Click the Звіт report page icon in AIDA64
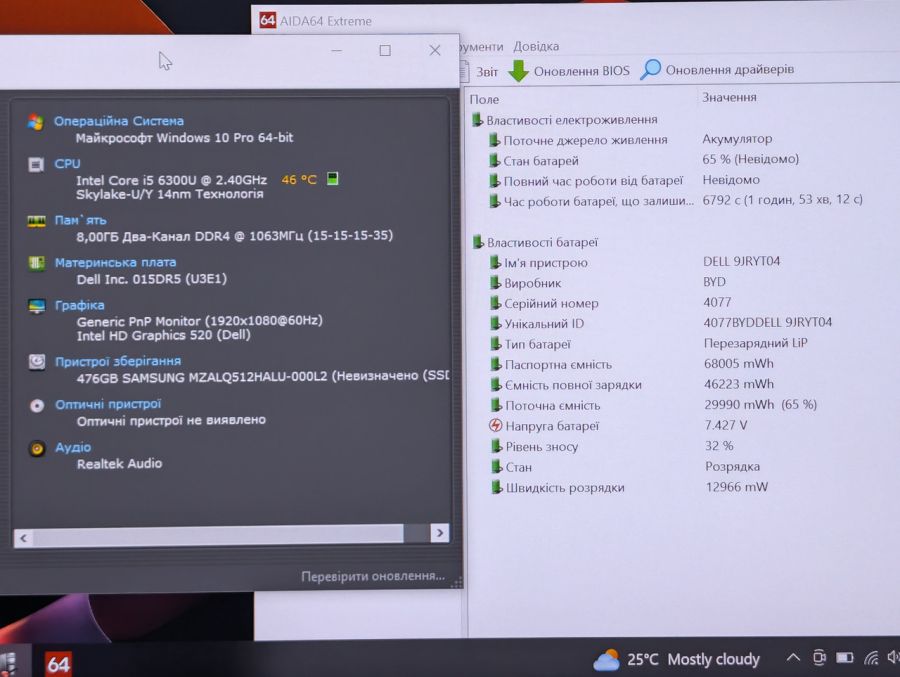Image resolution: width=900 pixels, height=677 pixels. click(464, 71)
